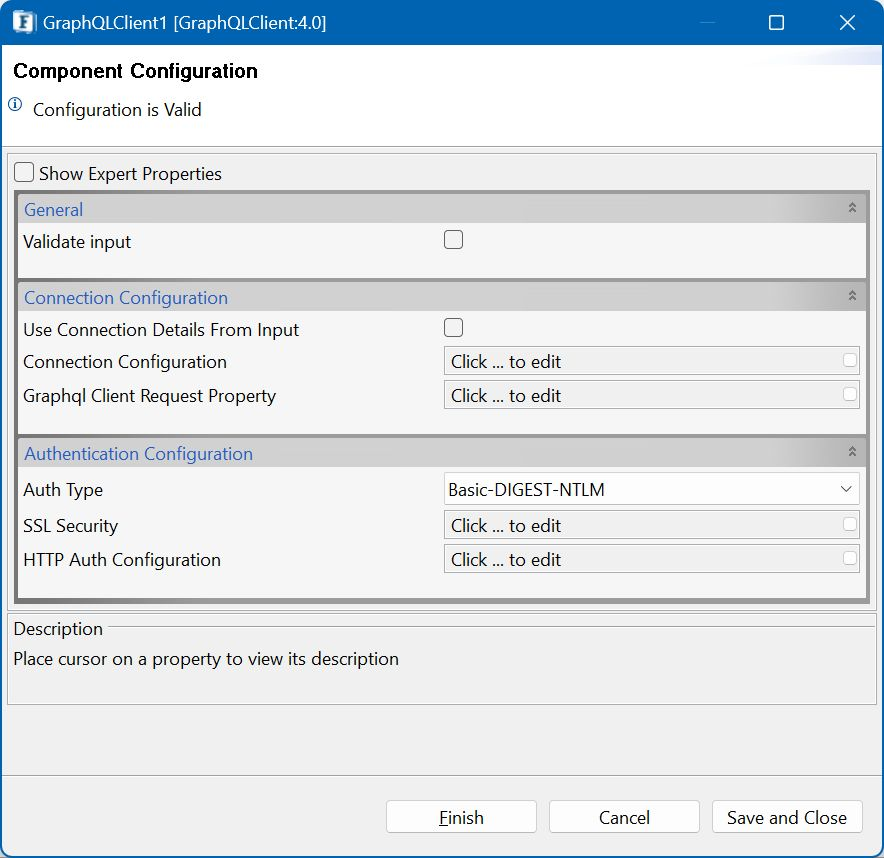Screen dimensions: 884x858
Task: Select the Graphql Client Request Property value field
Action: tap(651, 395)
